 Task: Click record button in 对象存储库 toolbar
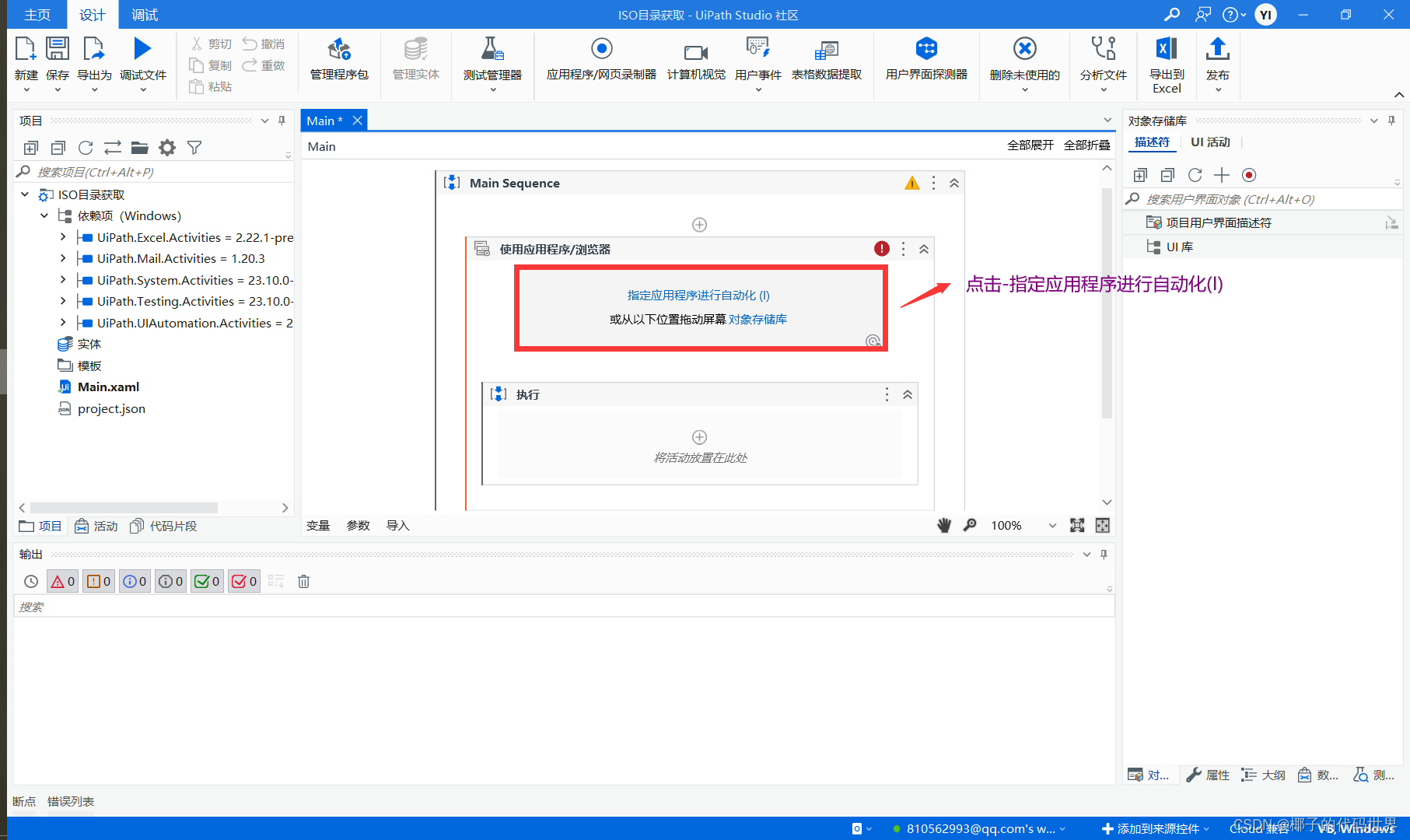(x=1249, y=175)
